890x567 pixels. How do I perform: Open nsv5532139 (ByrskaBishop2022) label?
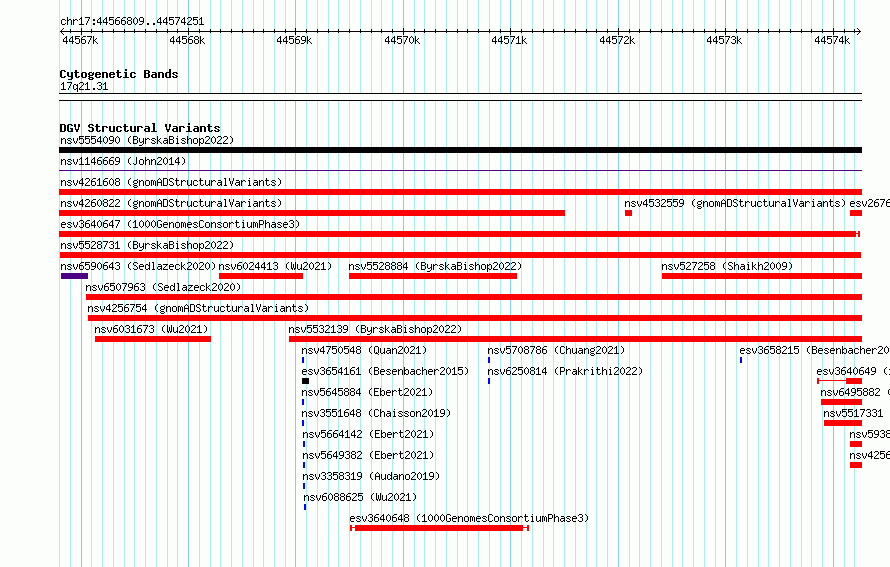[x=375, y=329]
